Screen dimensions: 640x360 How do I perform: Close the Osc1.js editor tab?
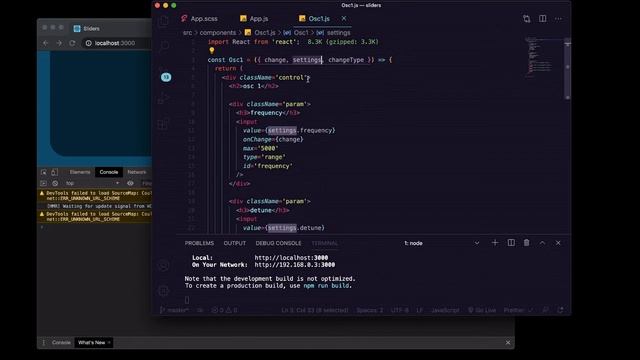(x=344, y=18)
